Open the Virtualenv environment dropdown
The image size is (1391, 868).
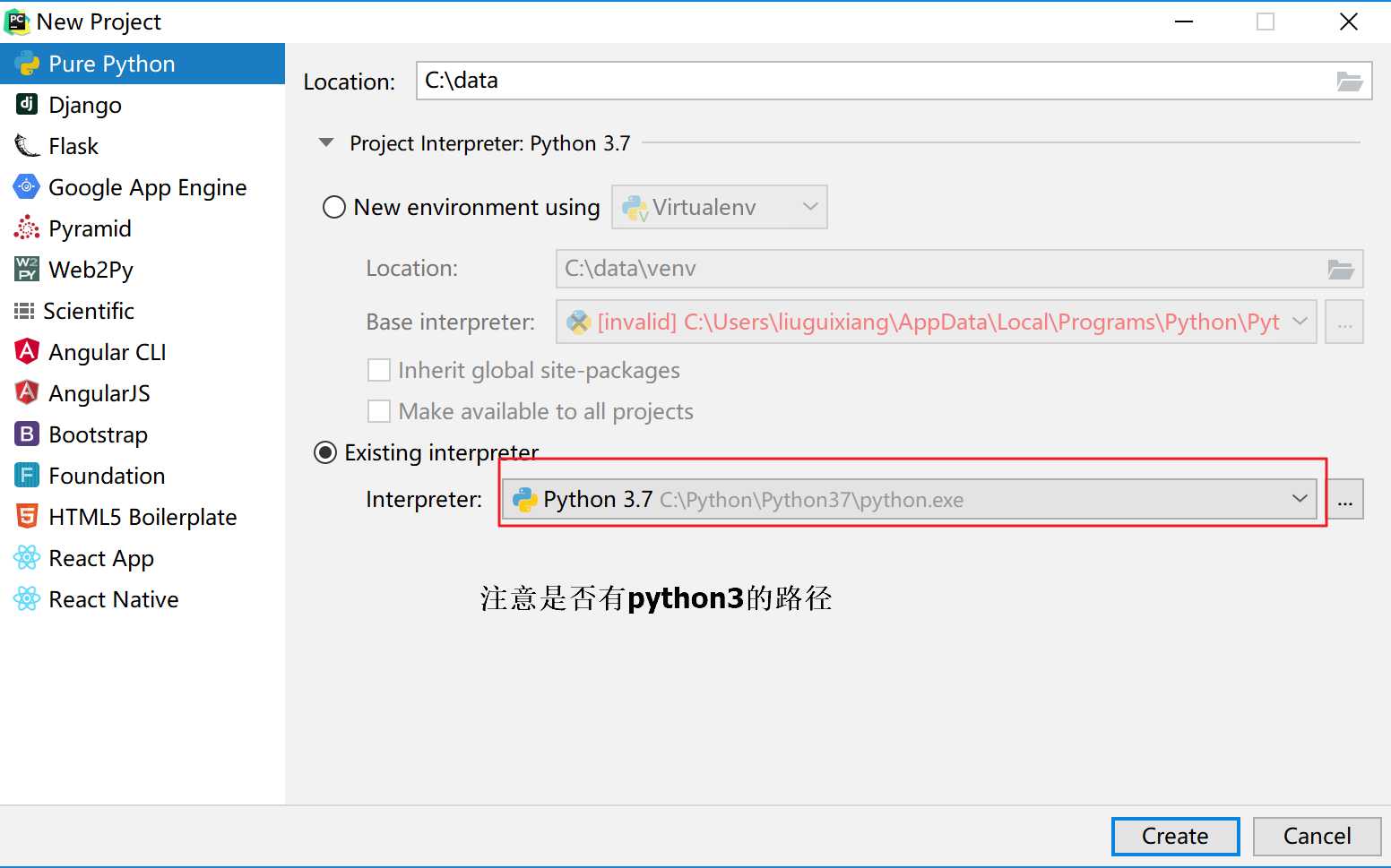719,207
